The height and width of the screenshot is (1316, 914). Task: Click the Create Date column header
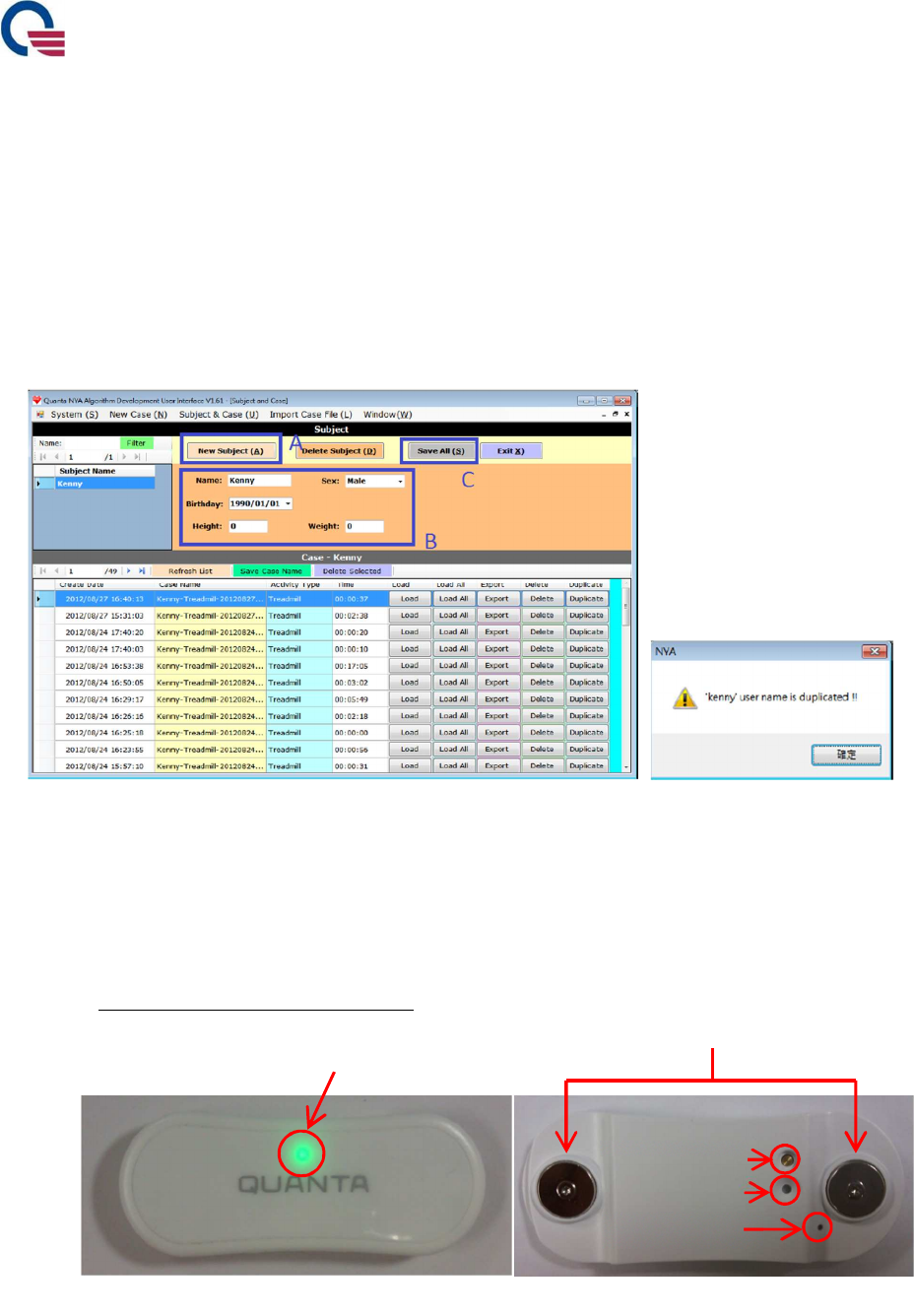coord(104,585)
